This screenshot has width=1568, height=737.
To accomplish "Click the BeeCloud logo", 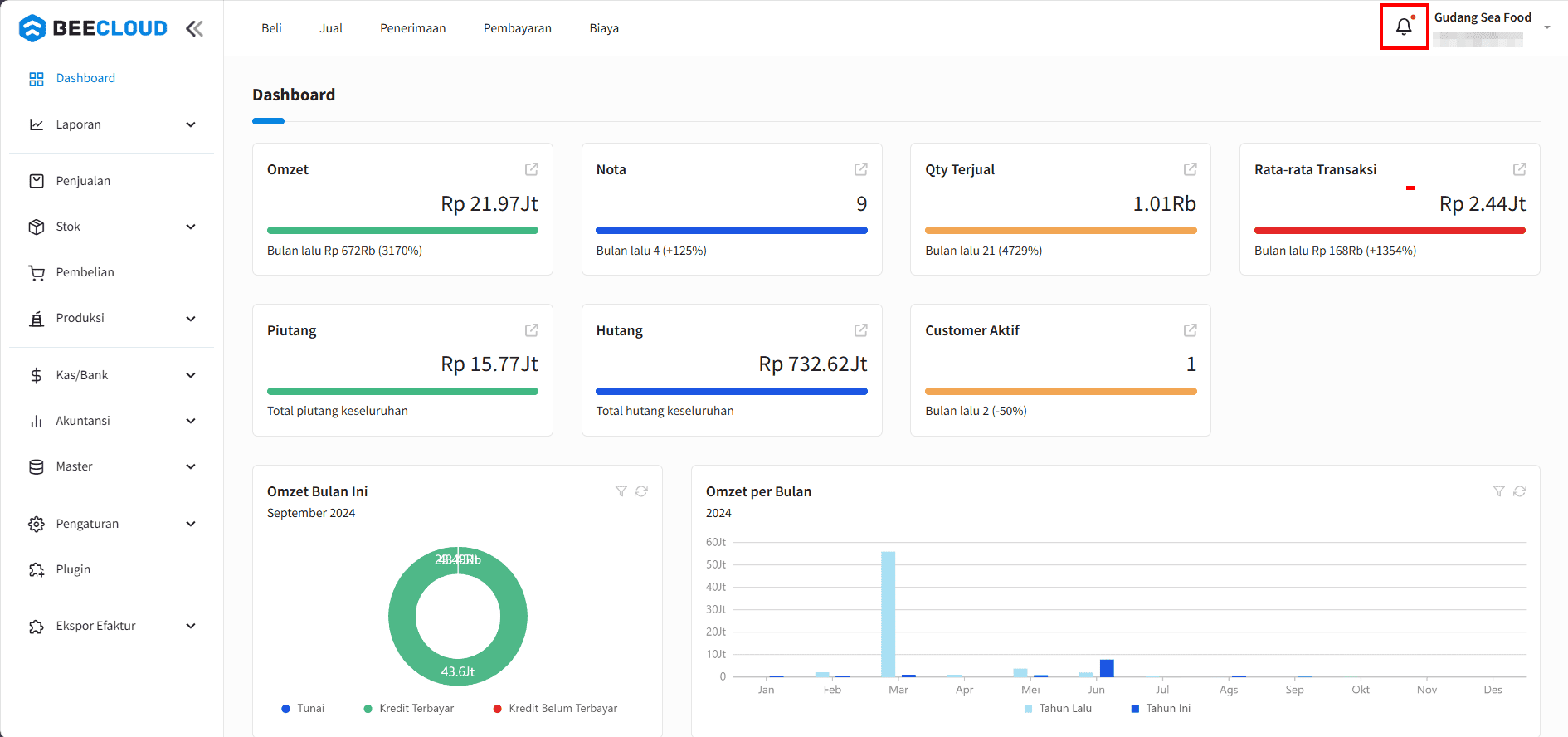I will click(x=93, y=28).
